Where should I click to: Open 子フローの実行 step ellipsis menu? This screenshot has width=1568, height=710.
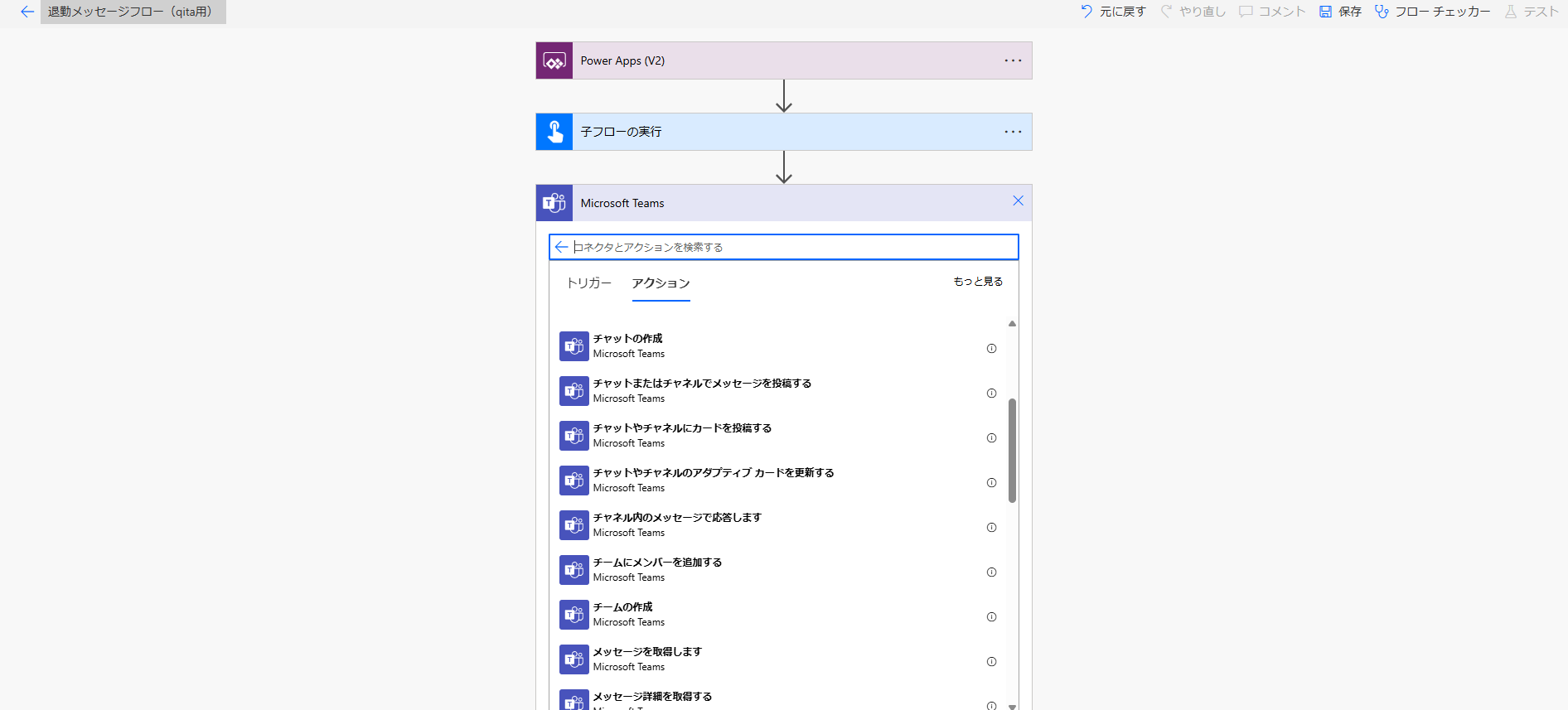click(x=1013, y=132)
